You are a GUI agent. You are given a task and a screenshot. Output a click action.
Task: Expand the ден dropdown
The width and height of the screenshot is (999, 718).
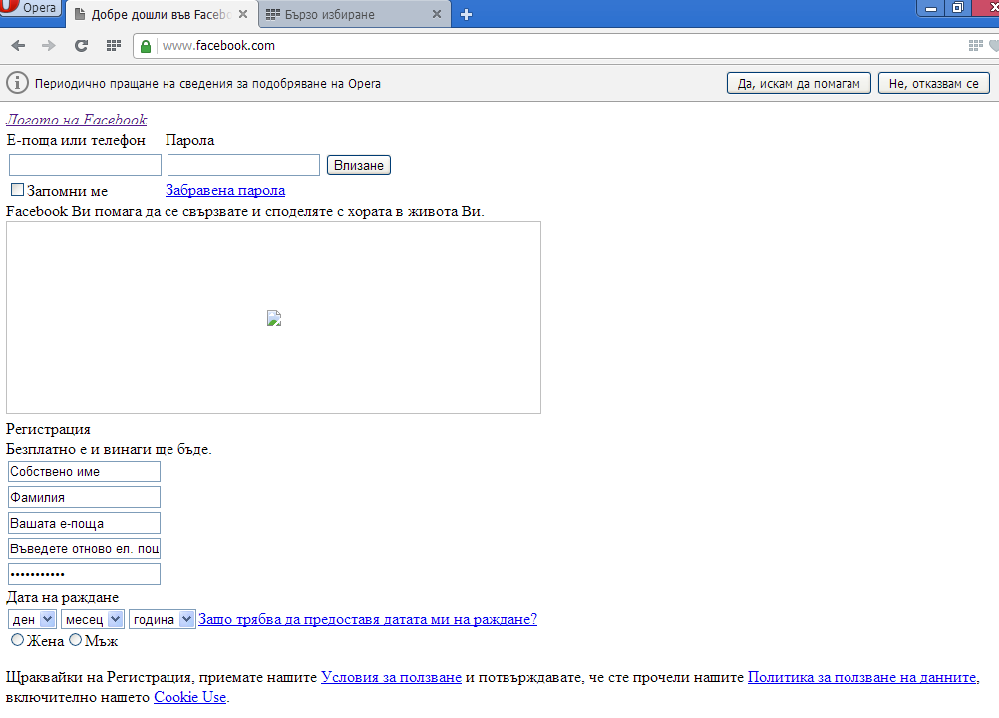tap(32, 619)
